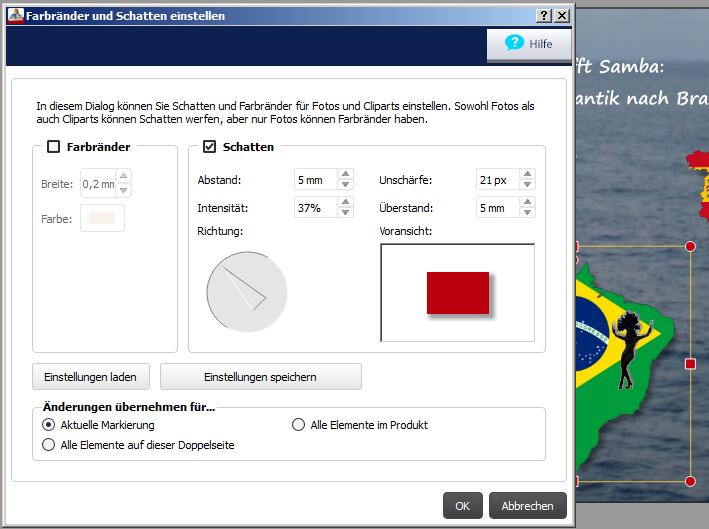Click the Breite 0,2 mm field

tap(99, 184)
